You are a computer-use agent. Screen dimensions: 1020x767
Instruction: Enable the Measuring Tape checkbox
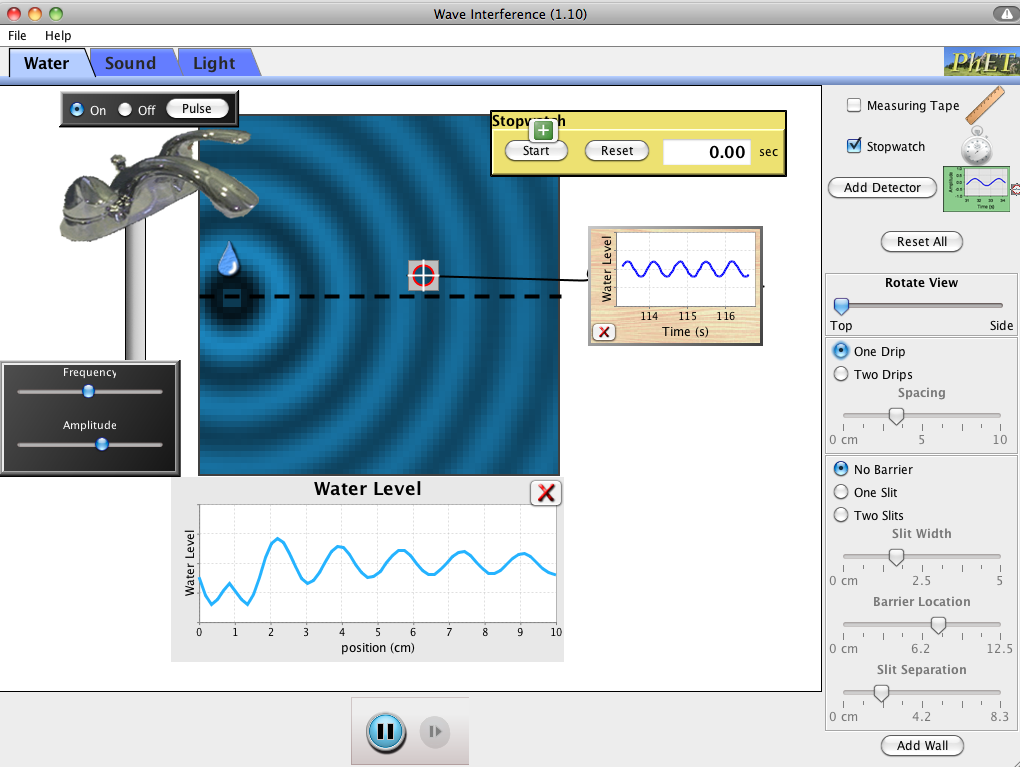(854, 105)
